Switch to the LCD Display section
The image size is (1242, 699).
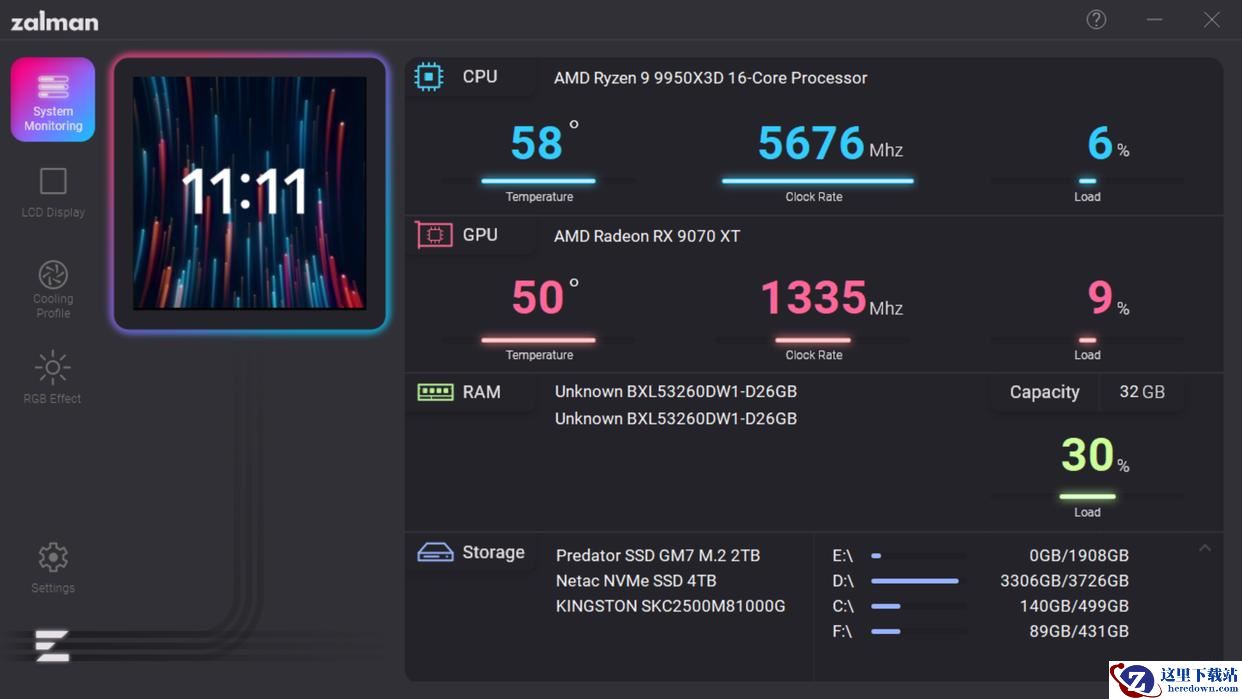(53, 192)
